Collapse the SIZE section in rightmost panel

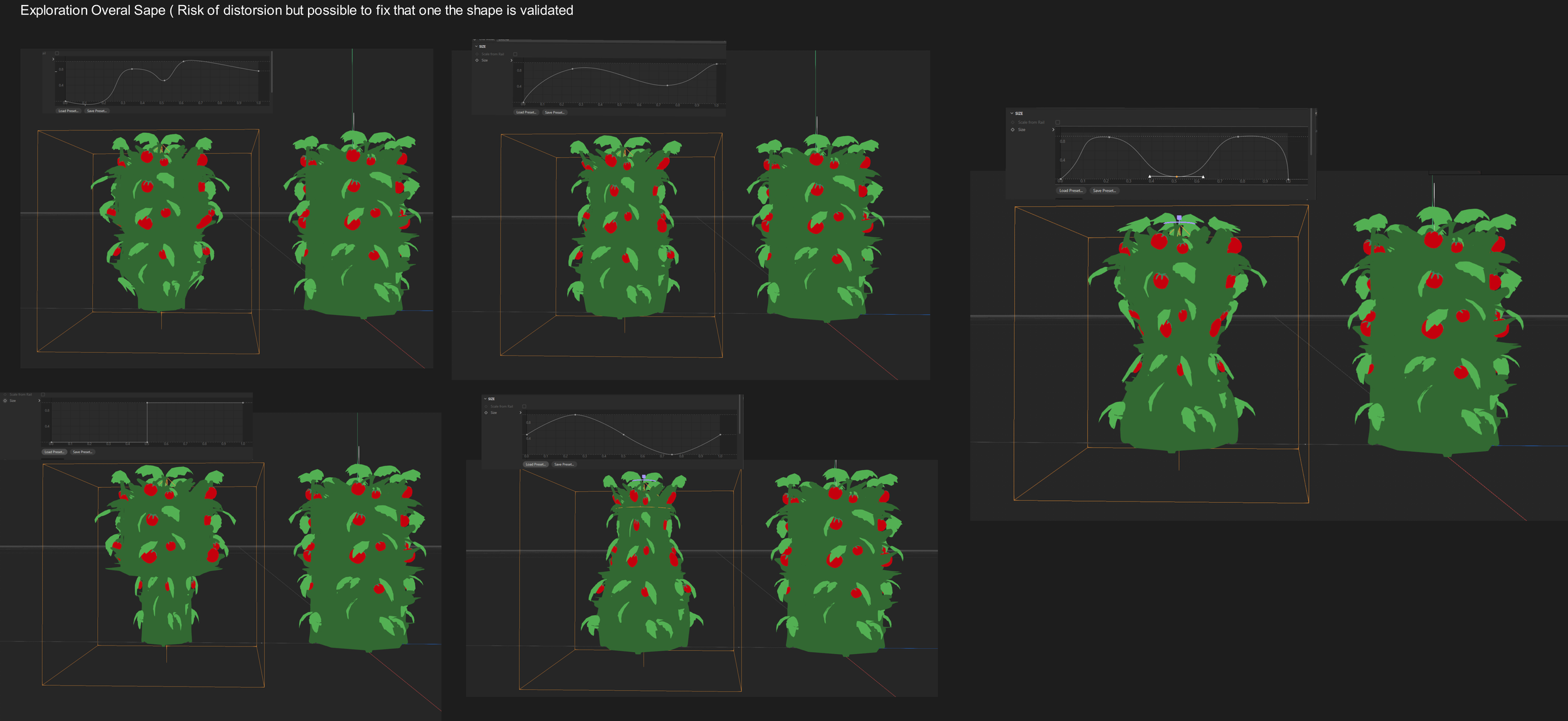point(1012,113)
